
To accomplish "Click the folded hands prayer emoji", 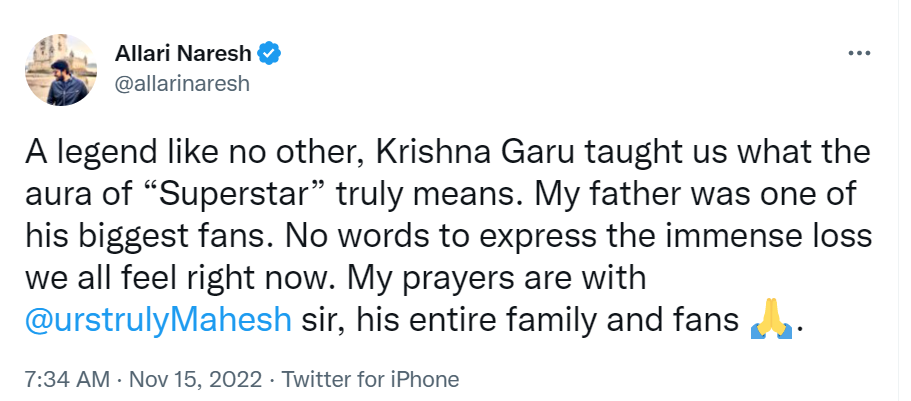I will coord(770,323).
